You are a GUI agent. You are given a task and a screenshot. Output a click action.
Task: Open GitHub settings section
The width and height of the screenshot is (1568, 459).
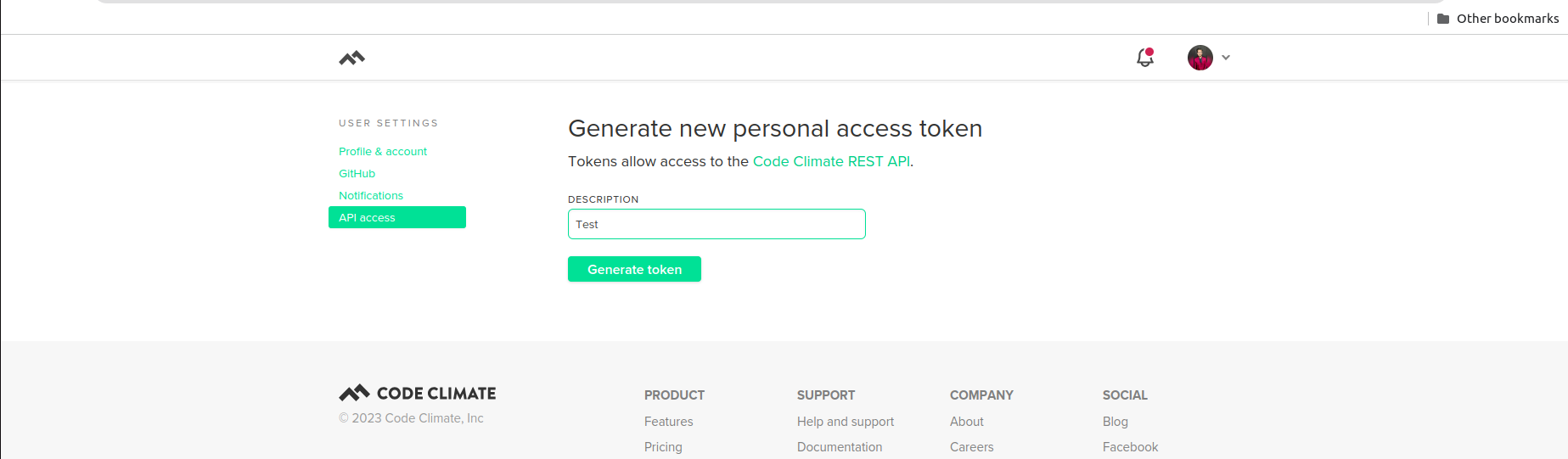coord(357,174)
